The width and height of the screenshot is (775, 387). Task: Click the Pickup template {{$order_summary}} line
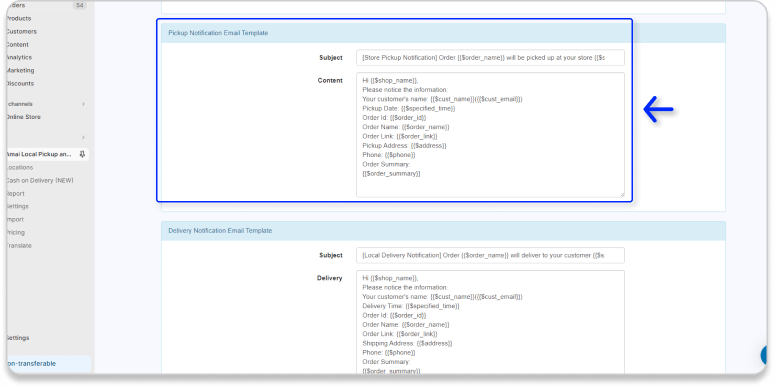[391, 174]
